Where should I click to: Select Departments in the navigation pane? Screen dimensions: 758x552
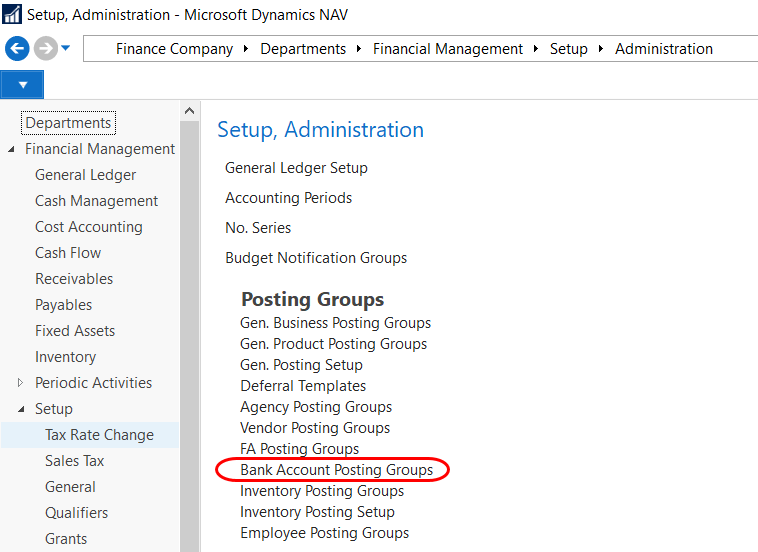click(68, 123)
